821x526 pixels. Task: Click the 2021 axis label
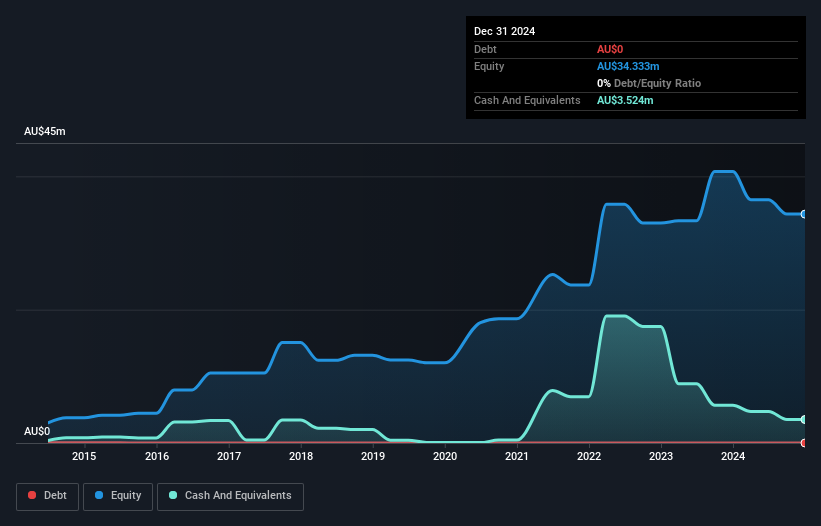(x=517, y=456)
